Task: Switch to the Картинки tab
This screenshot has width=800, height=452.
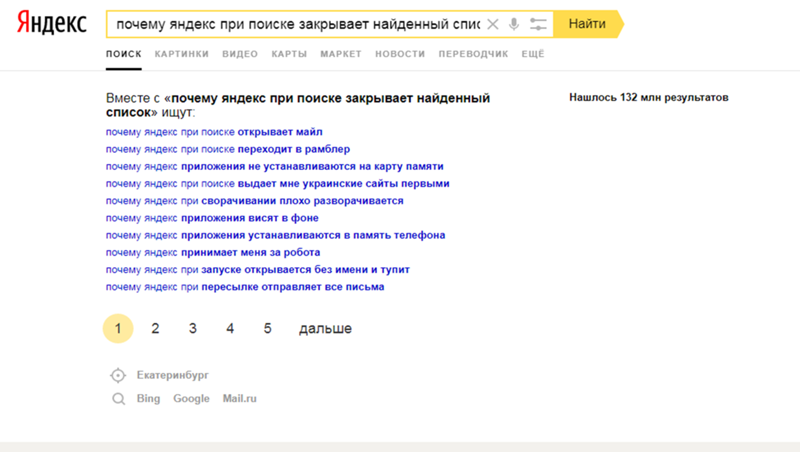Action: (182, 54)
